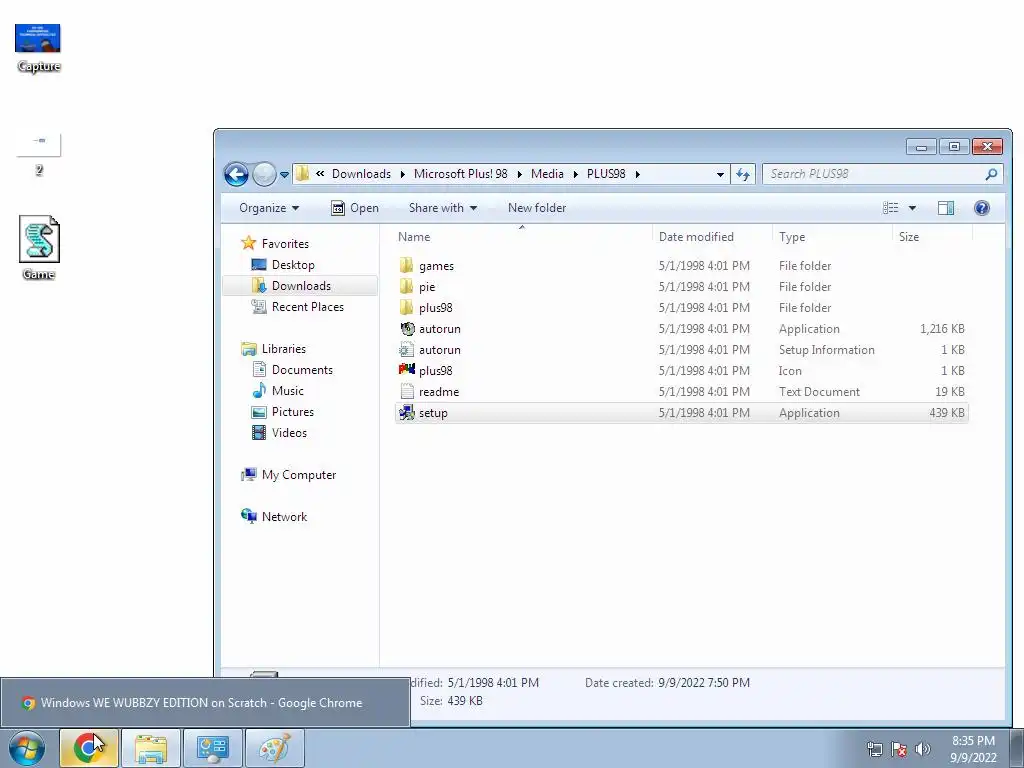The height and width of the screenshot is (768, 1024).
Task: Open Recent Places in navigation pane
Action: [307, 306]
